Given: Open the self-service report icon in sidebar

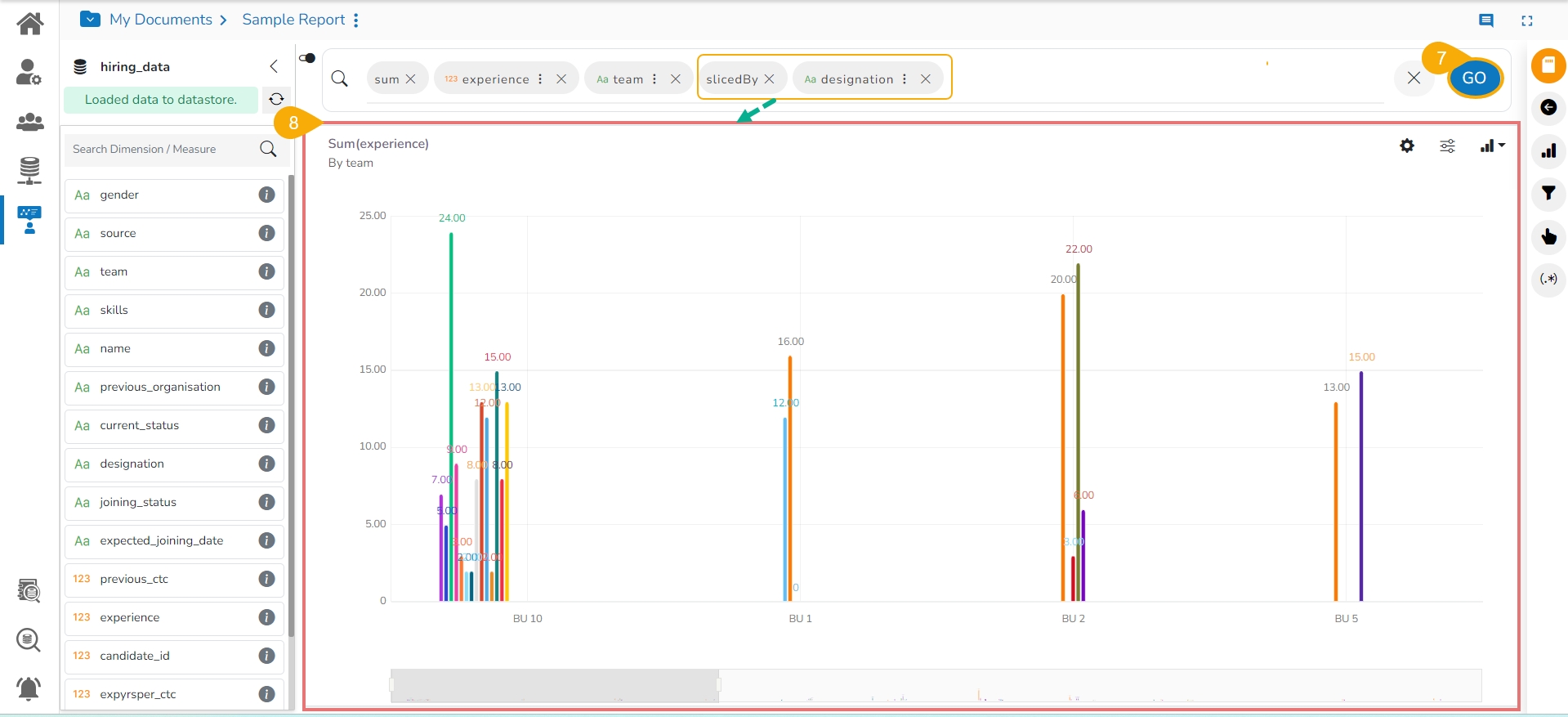Looking at the screenshot, I should (x=29, y=220).
